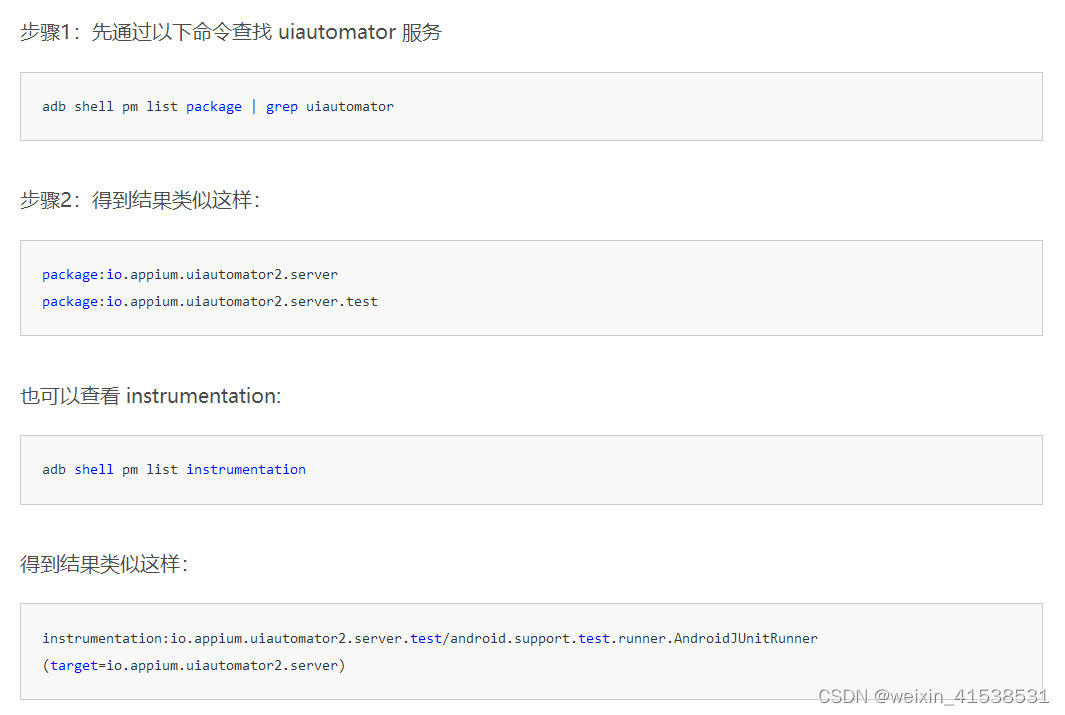Click the blue "grep" keyword in first code block

281,106
